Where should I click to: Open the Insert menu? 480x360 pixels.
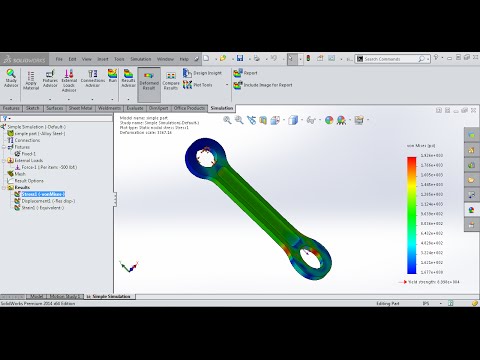pyautogui.click(x=103, y=59)
